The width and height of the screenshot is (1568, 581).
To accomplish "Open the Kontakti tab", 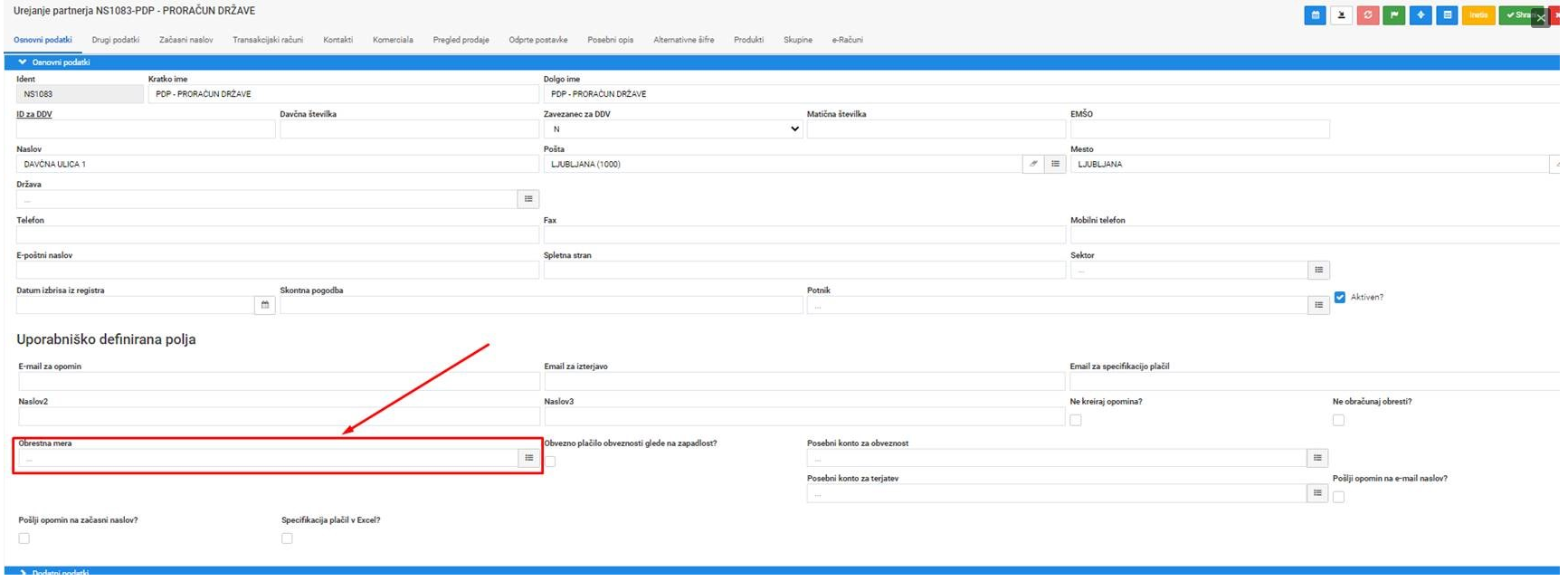I will point(338,40).
